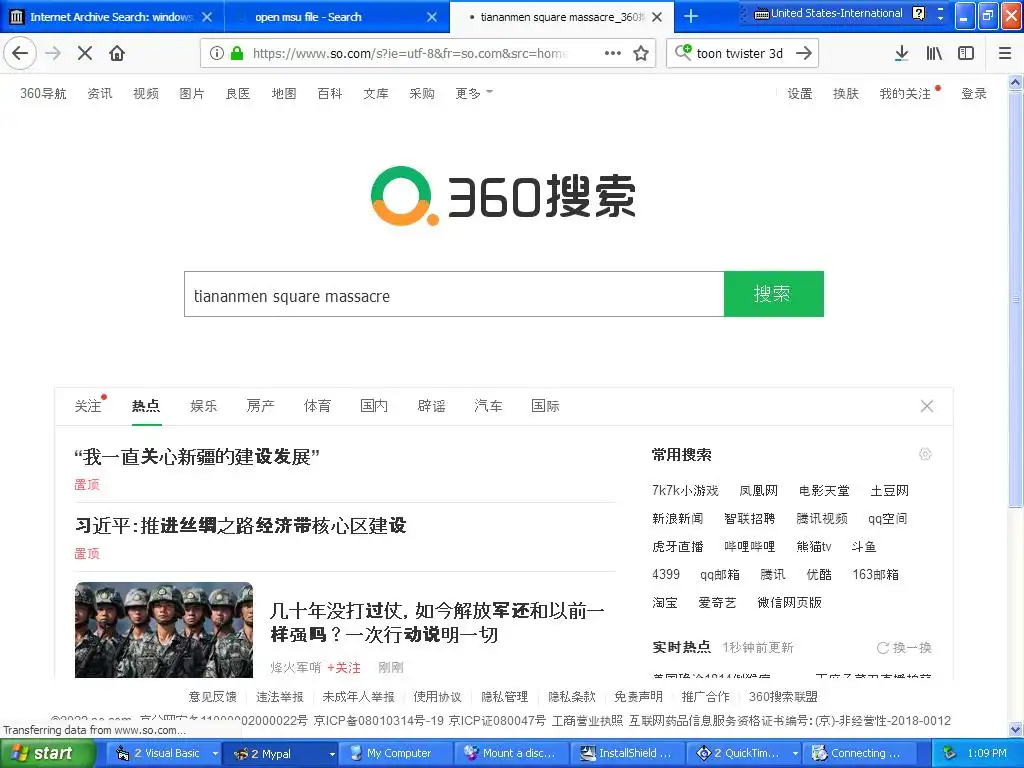Open the 地图 maps link
Image resolution: width=1024 pixels, height=768 pixels.
click(x=284, y=93)
